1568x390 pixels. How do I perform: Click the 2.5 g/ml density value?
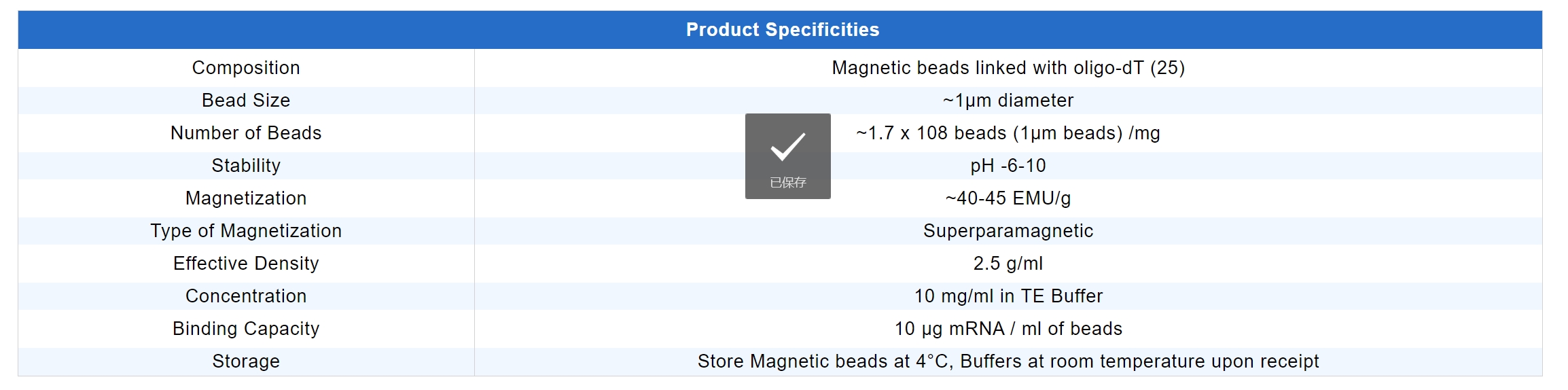pyautogui.click(x=1008, y=264)
